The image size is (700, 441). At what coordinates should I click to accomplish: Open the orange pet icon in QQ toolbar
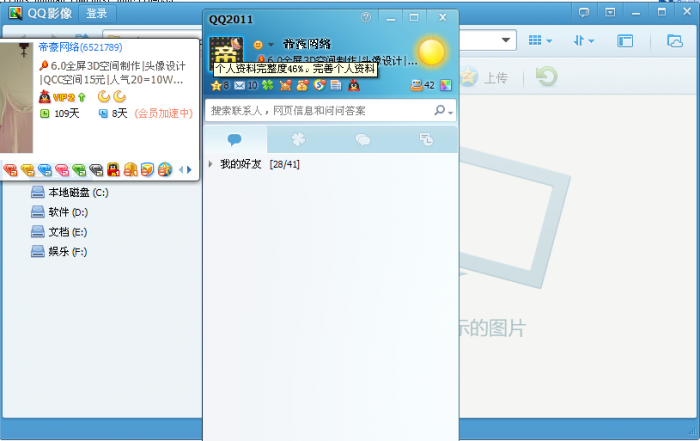(285, 85)
